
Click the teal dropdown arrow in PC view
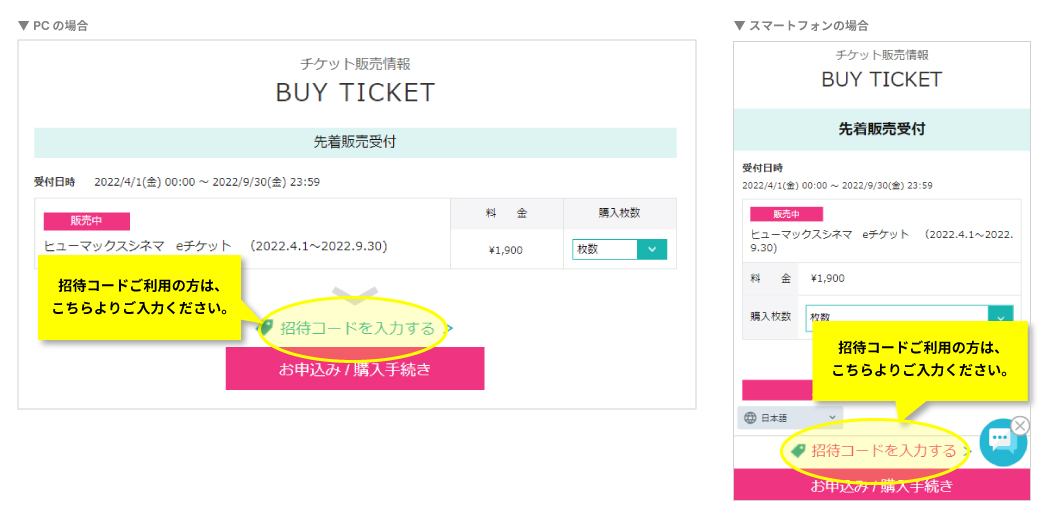652,249
